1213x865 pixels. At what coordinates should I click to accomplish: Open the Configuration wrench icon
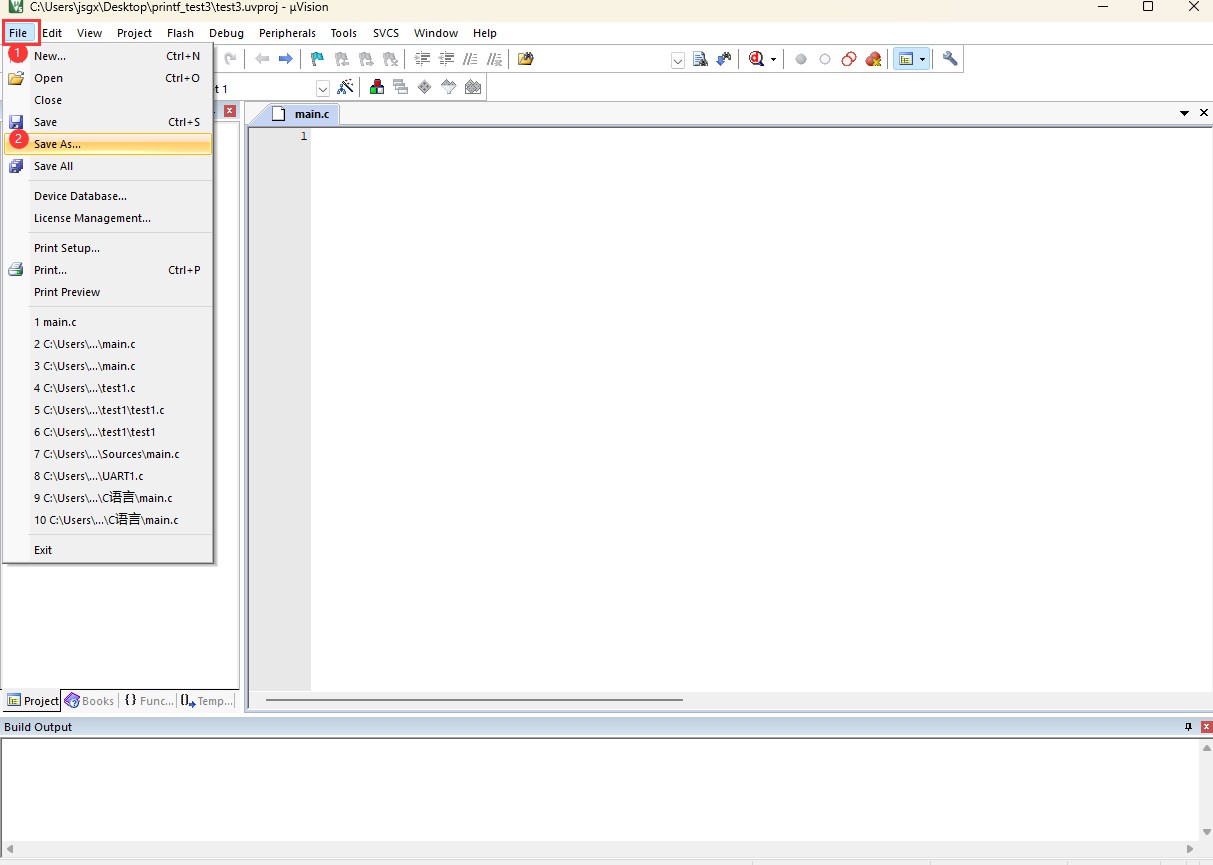[x=950, y=59]
